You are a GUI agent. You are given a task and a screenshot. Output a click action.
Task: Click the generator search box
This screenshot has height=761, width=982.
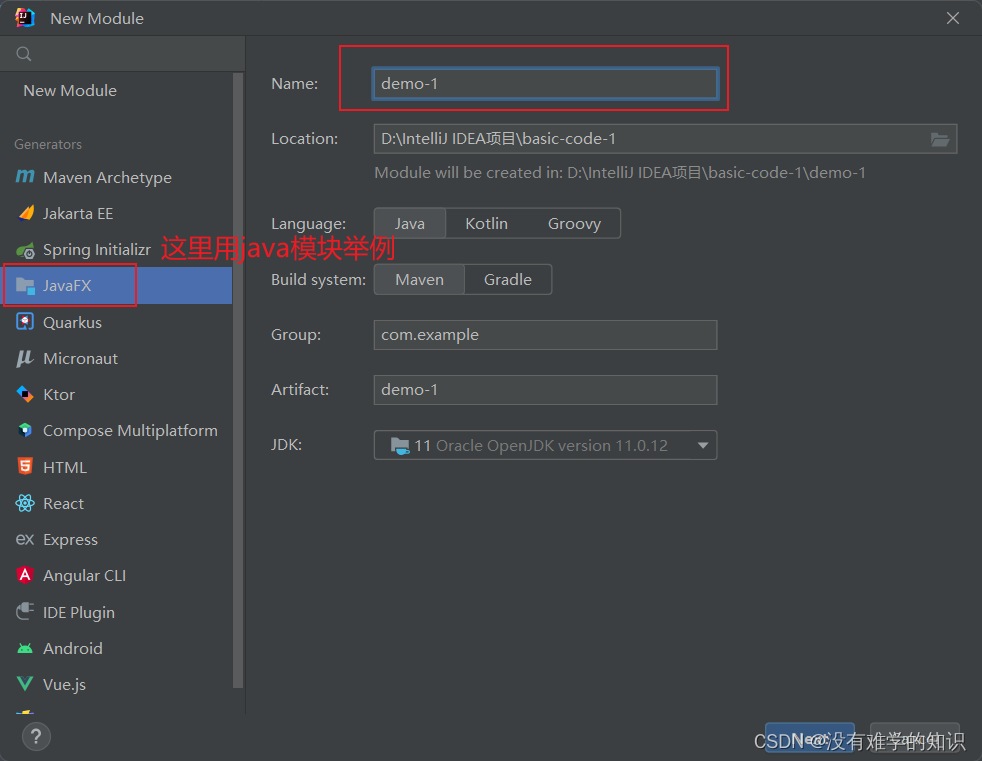(x=123, y=54)
